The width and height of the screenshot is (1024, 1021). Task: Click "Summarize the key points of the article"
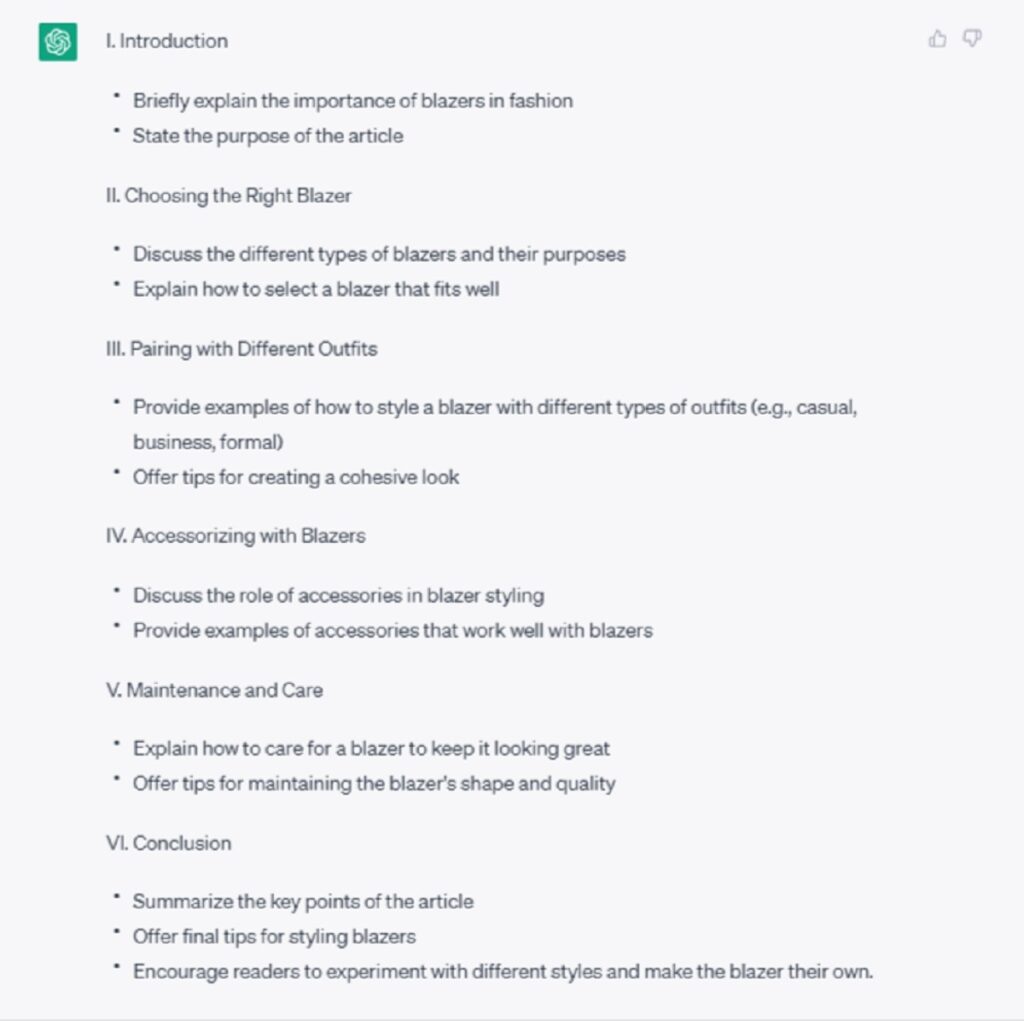303,901
